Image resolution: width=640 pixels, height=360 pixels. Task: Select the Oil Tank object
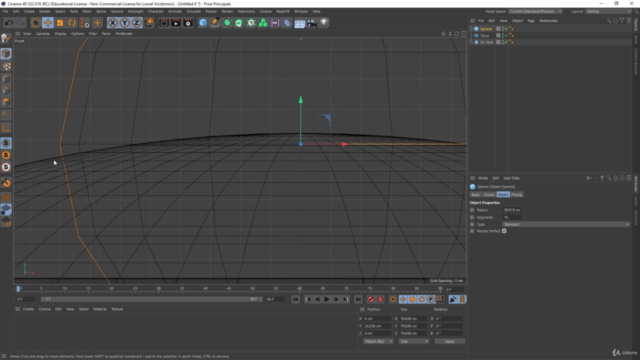coord(487,42)
